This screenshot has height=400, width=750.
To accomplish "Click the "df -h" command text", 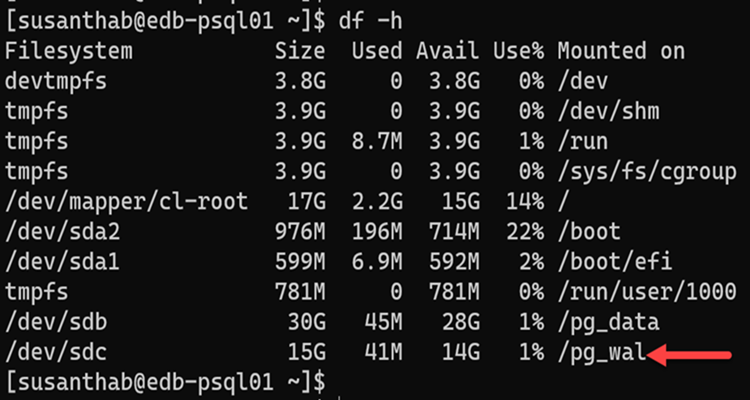I will (370, 21).
